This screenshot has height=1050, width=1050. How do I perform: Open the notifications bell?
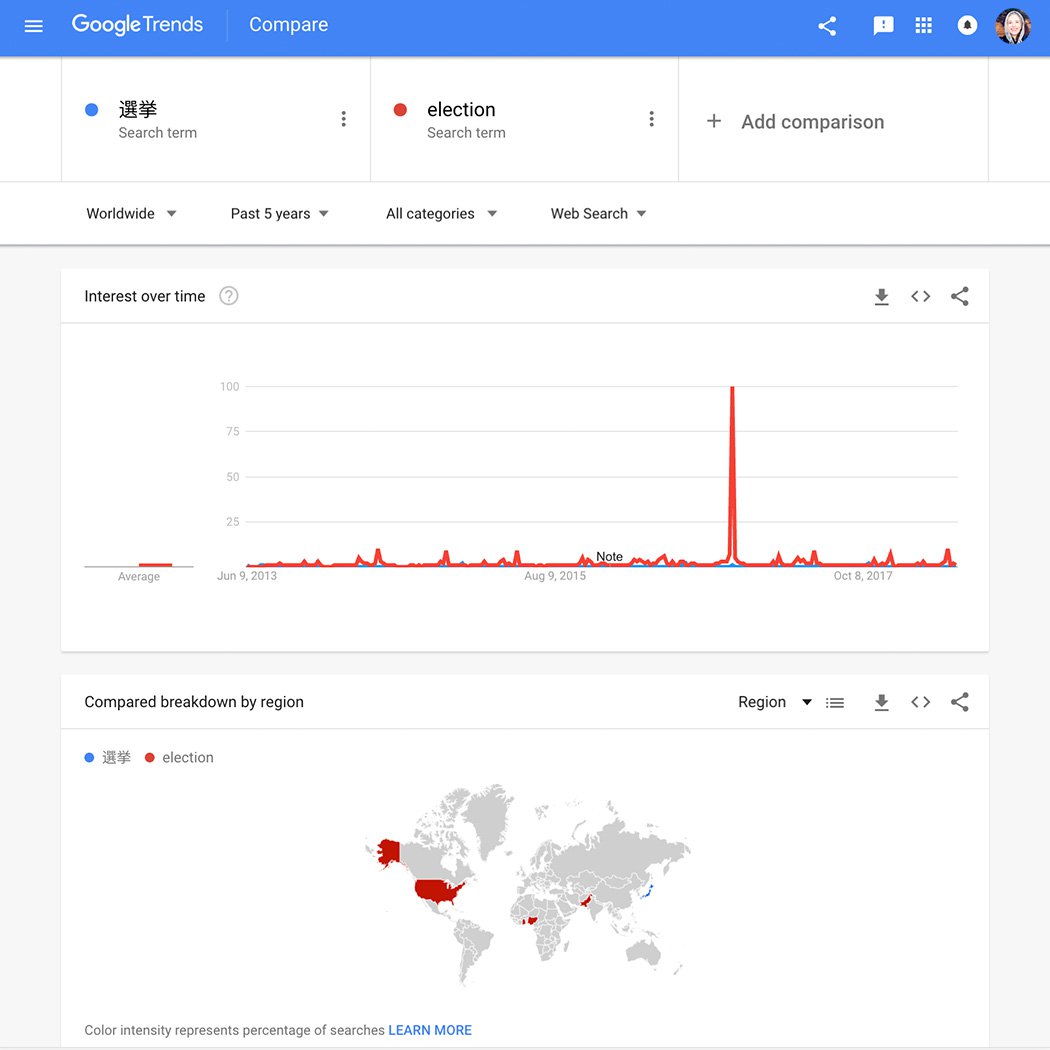point(967,25)
